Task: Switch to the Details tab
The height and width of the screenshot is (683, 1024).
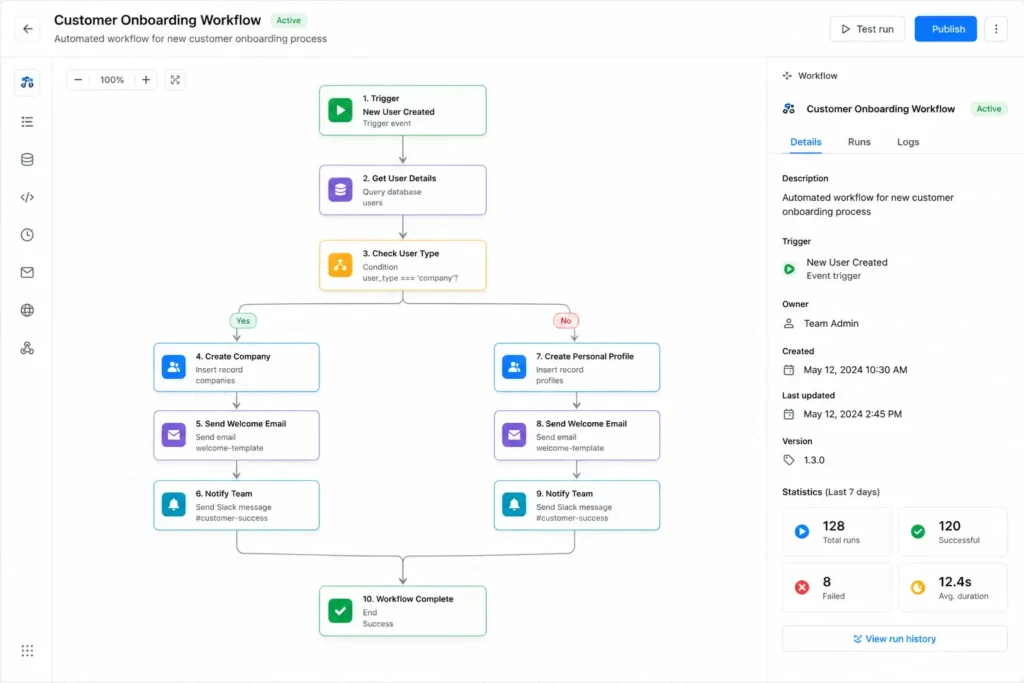Action: coord(806,142)
